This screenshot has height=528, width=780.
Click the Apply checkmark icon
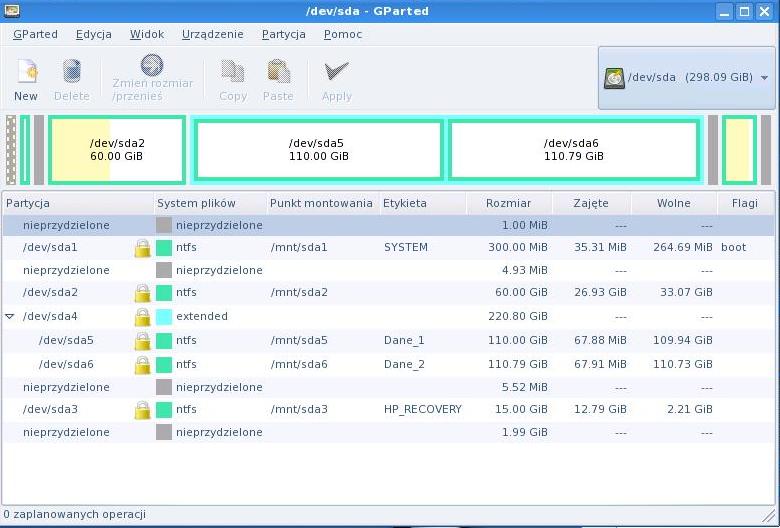pyautogui.click(x=337, y=71)
